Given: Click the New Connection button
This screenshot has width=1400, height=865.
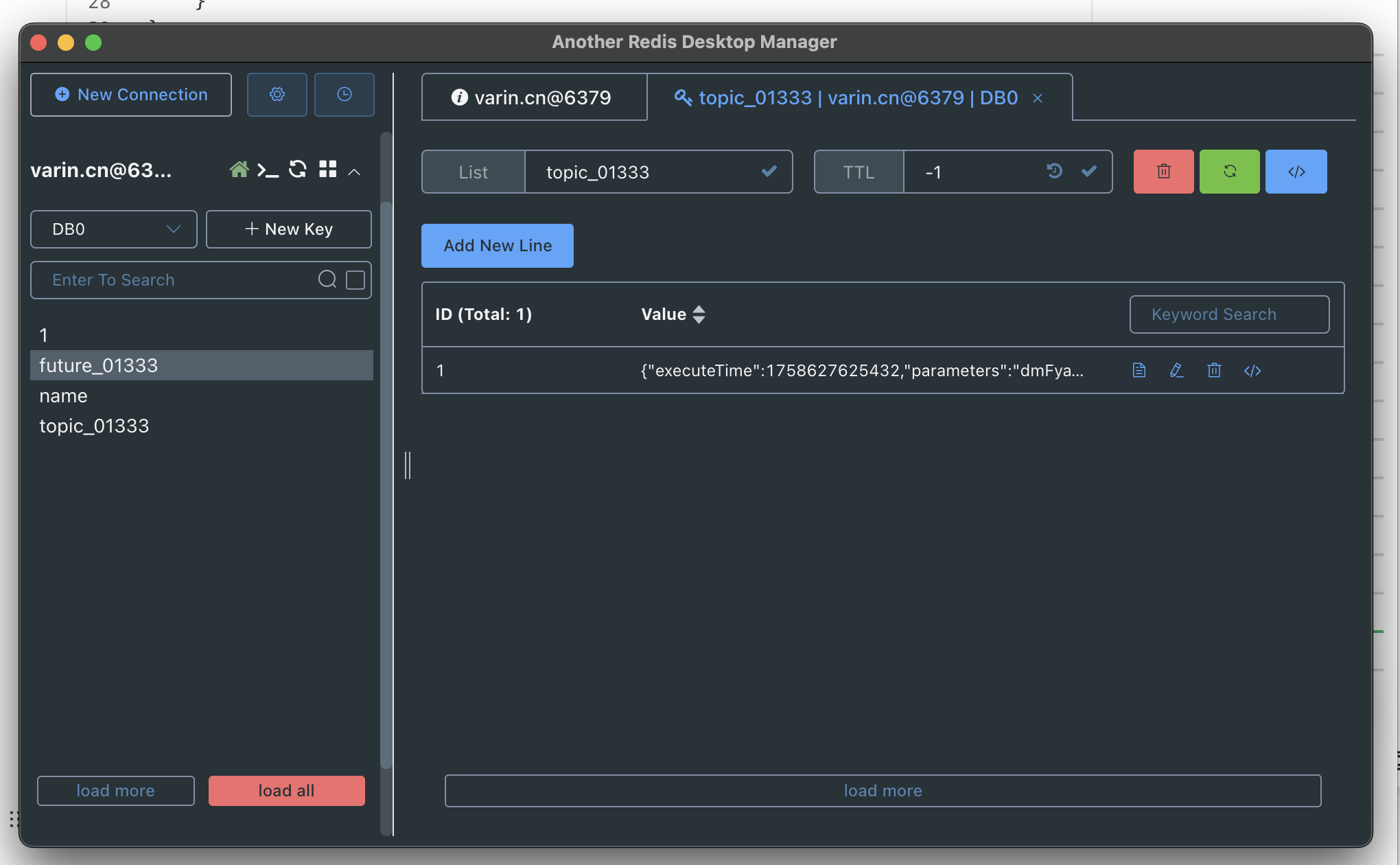Looking at the screenshot, I should (131, 95).
